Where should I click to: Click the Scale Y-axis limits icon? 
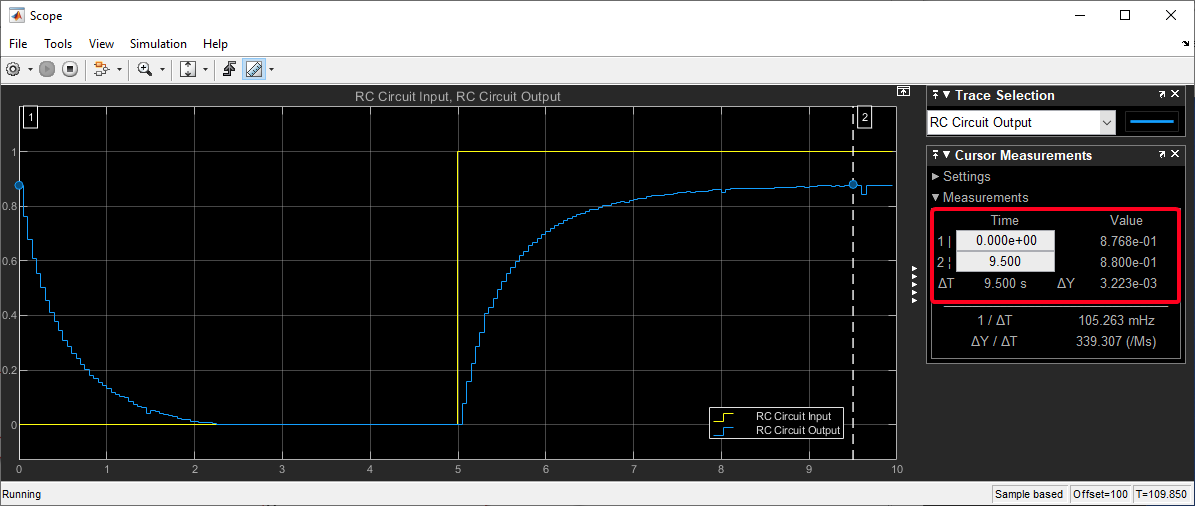pyautogui.click(x=188, y=69)
